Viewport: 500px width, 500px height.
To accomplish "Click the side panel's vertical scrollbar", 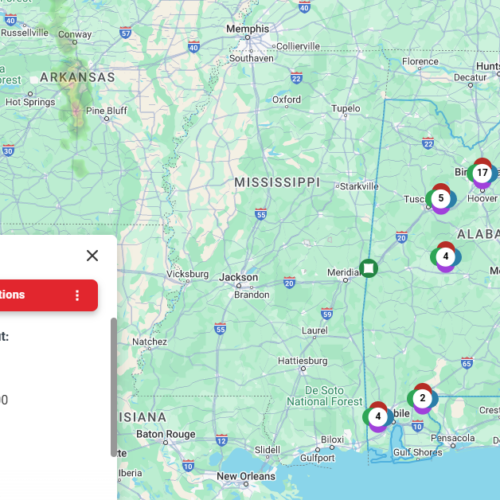I will coord(114,387).
